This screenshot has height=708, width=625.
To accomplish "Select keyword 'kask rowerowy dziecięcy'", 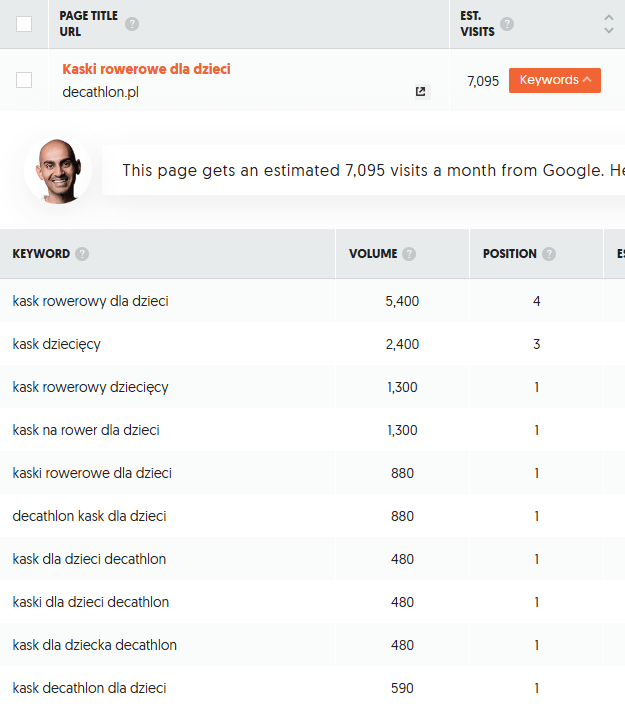I will click(x=90, y=387).
